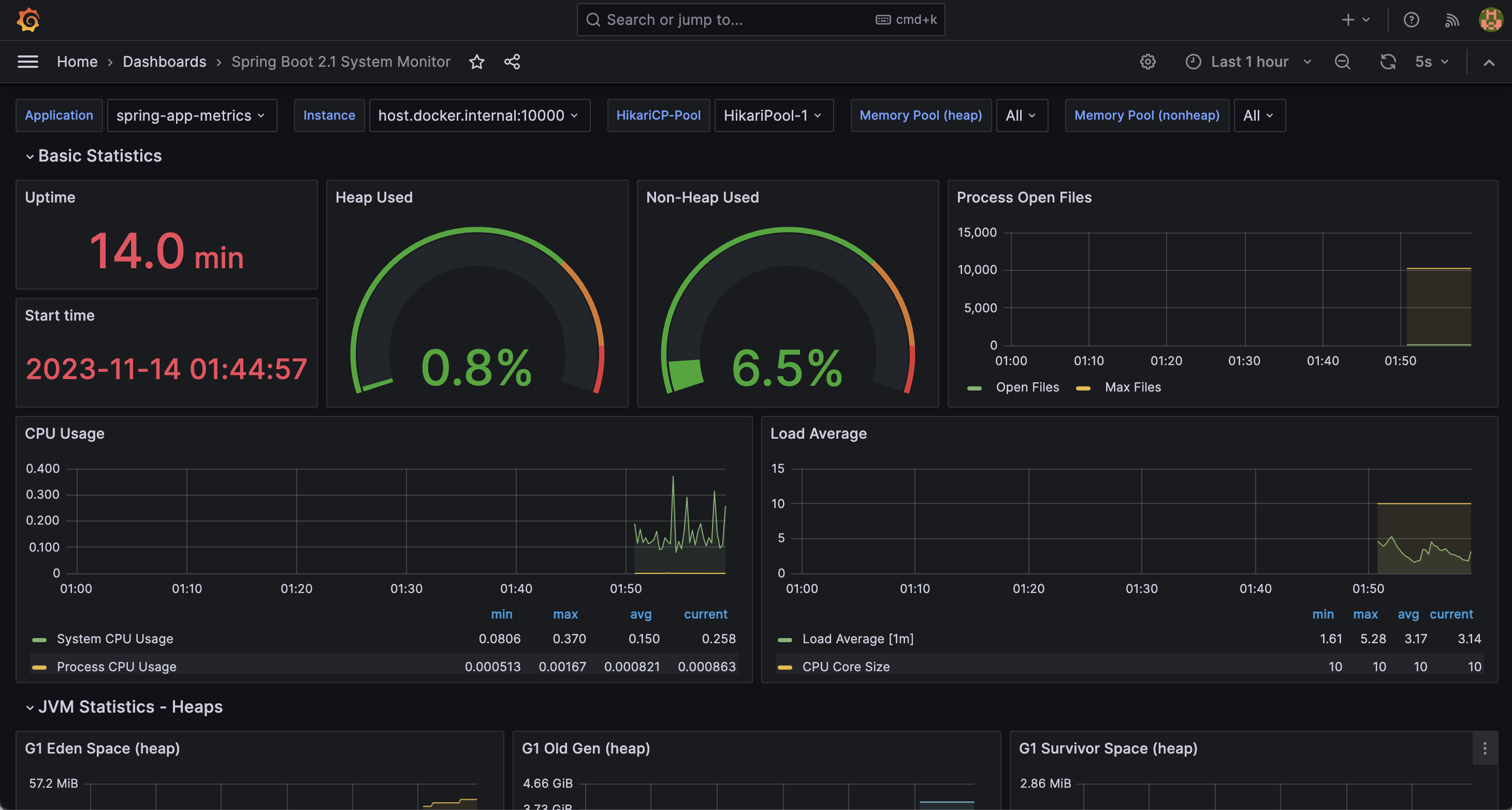
Task: Collapse the top toolbar with chevron-up
Action: pyautogui.click(x=1489, y=62)
